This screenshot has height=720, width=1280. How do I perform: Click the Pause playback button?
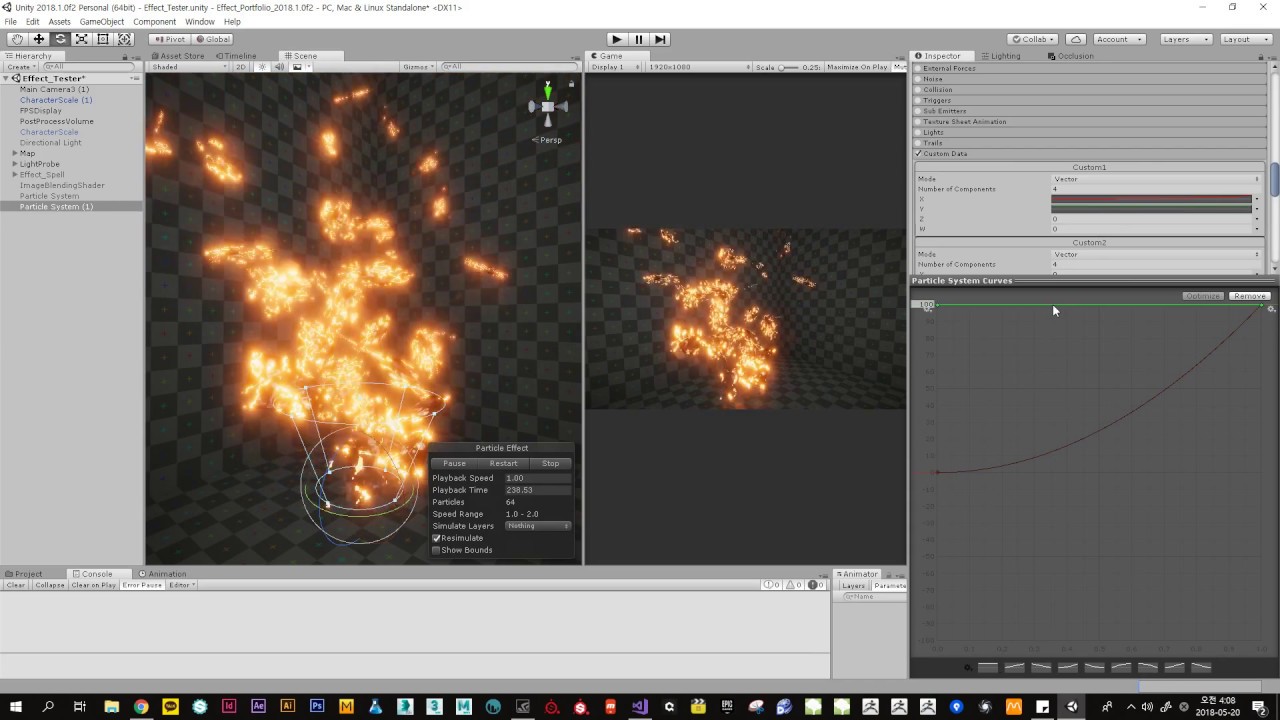(x=638, y=39)
